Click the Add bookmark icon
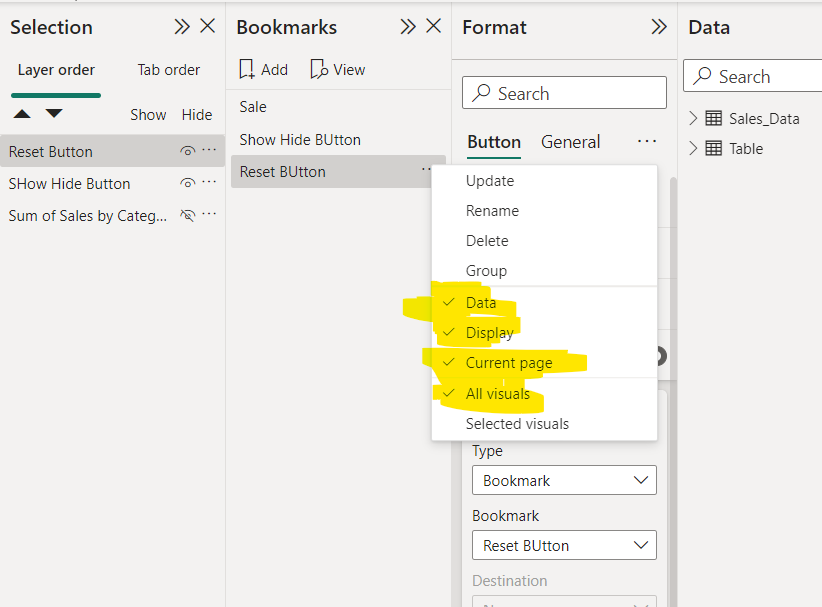 (x=246, y=69)
